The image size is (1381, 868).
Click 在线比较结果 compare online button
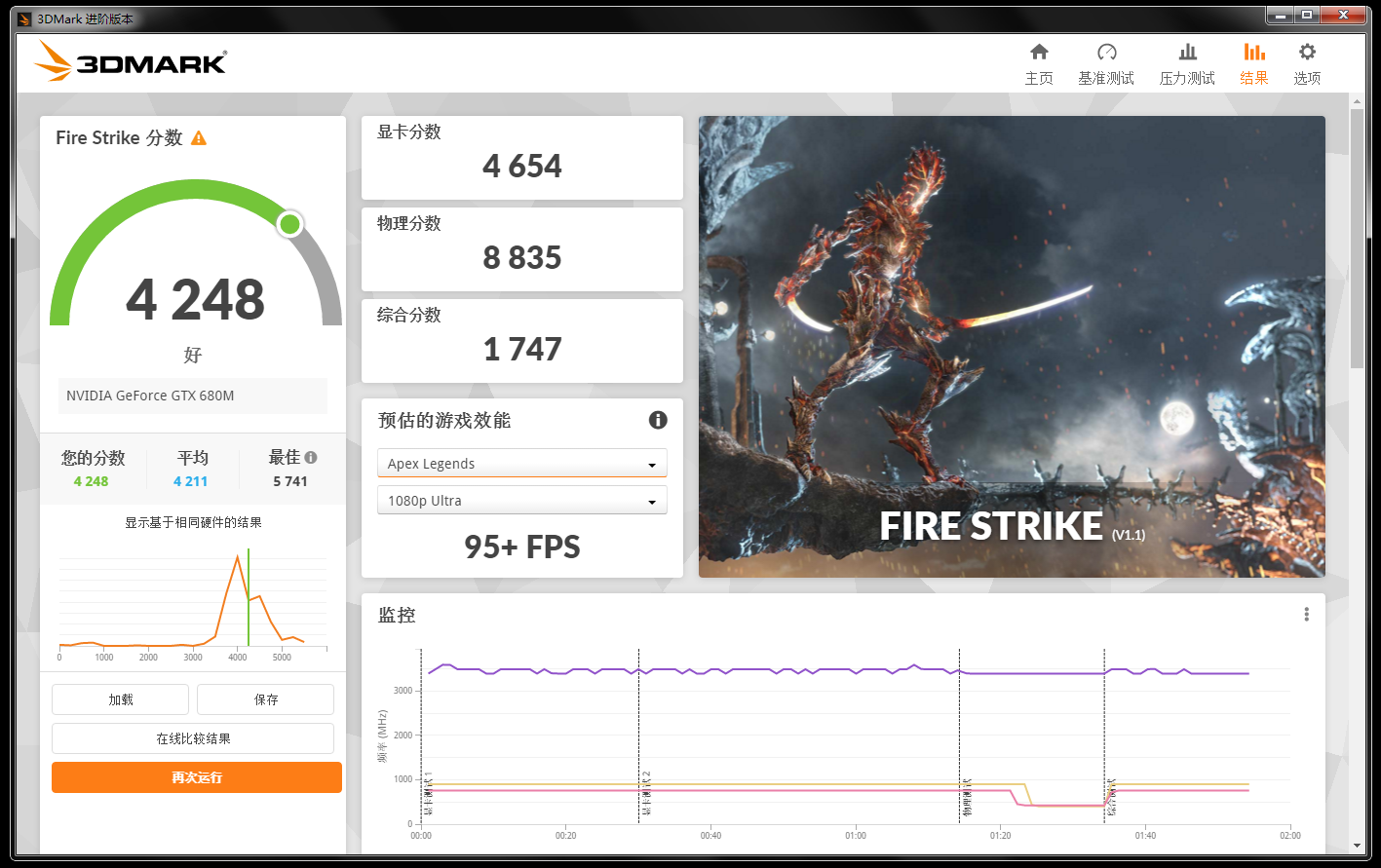pos(193,738)
